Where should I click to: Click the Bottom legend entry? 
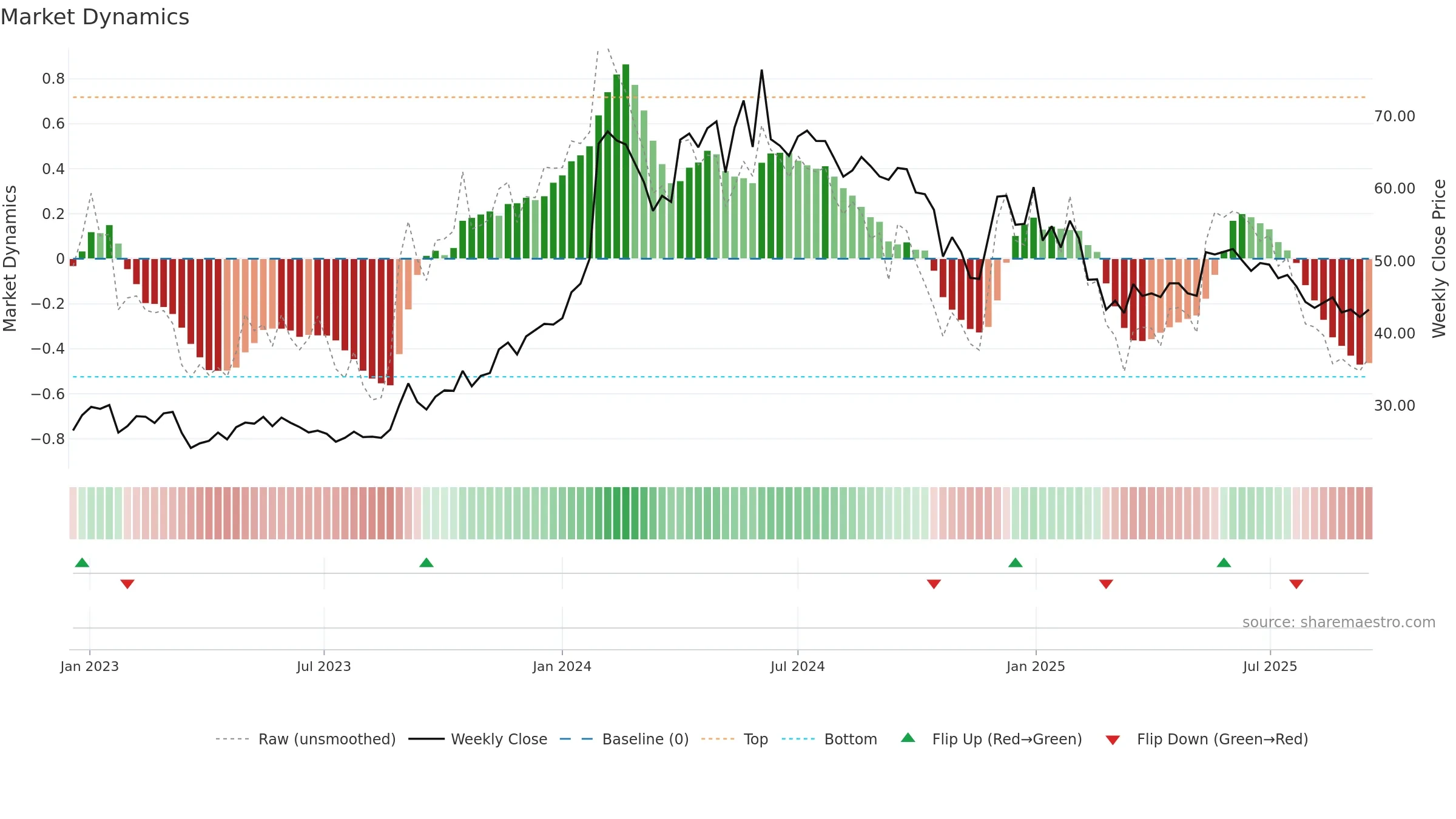click(x=829, y=739)
